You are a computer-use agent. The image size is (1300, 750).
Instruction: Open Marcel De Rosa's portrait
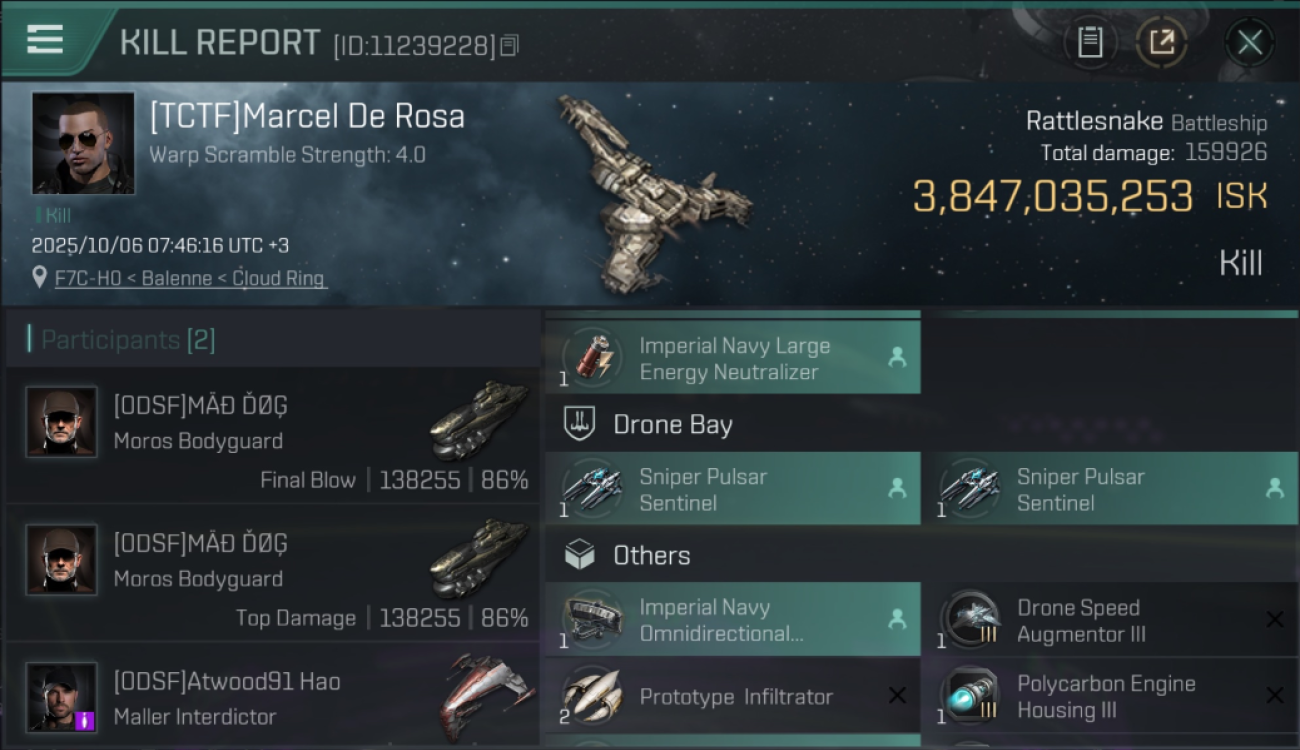point(83,143)
